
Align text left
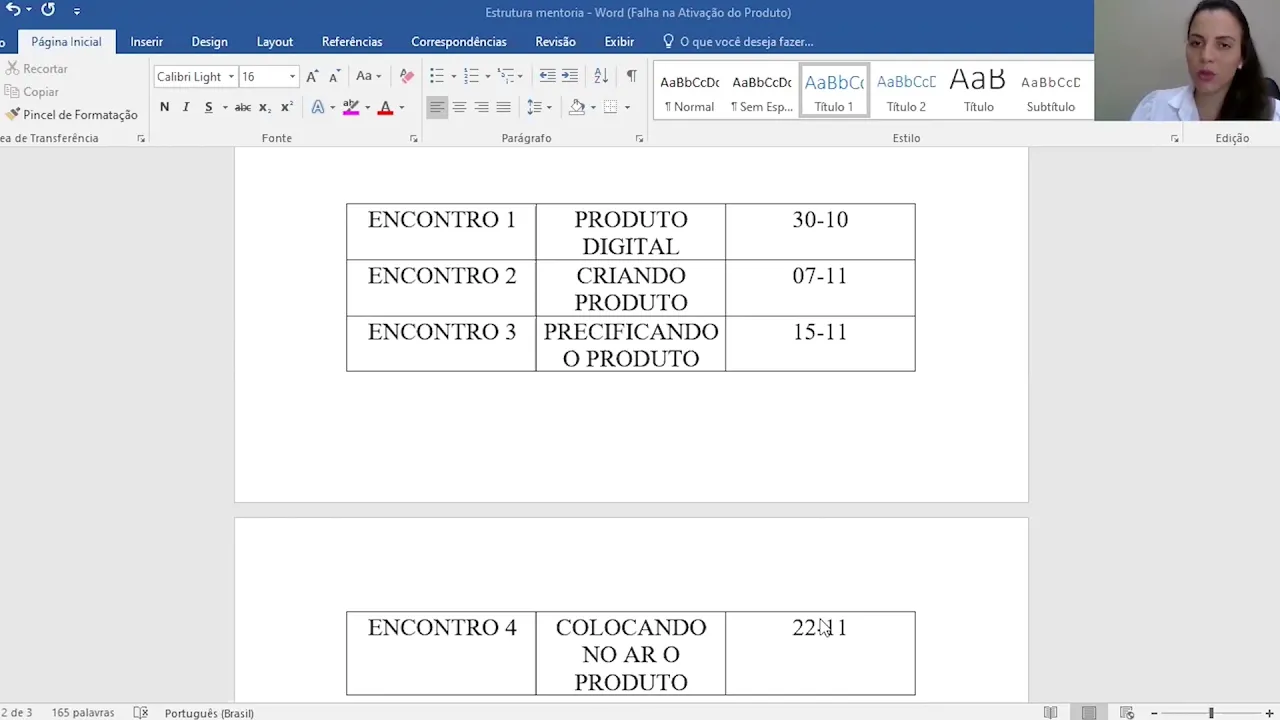tap(437, 107)
